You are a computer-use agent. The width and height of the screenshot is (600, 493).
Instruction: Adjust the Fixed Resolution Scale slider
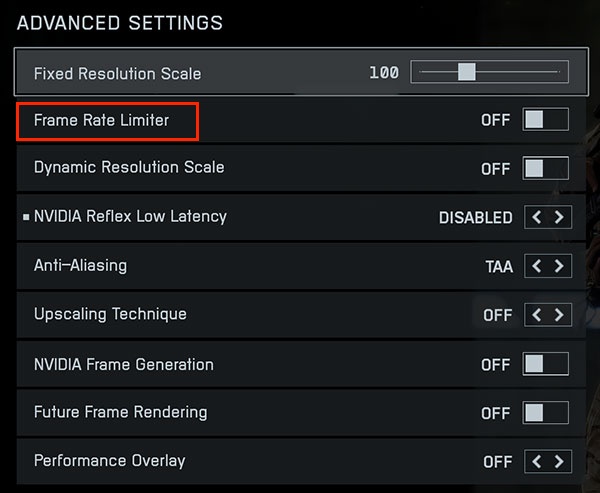(x=466, y=72)
